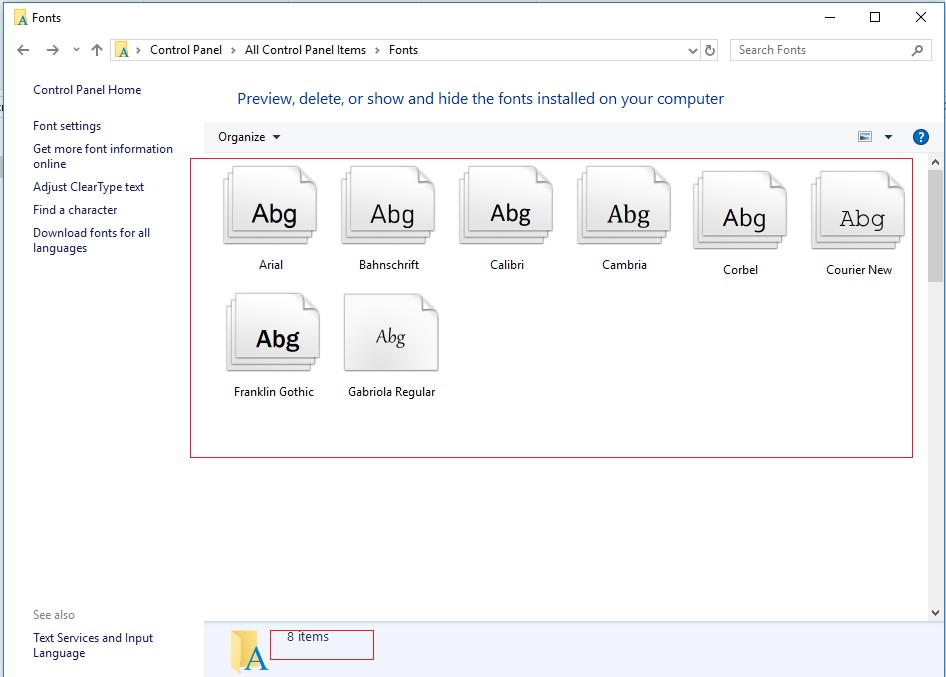The height and width of the screenshot is (677, 946).
Task: Pick the Franklin Gothic font icon
Action: (274, 335)
